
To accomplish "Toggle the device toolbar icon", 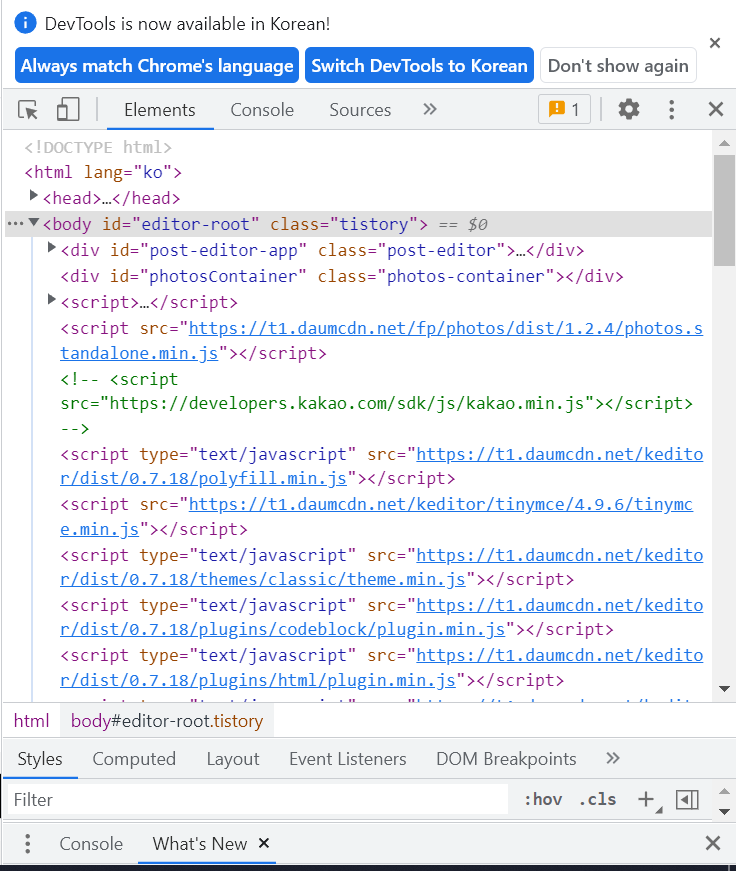I will (68, 109).
